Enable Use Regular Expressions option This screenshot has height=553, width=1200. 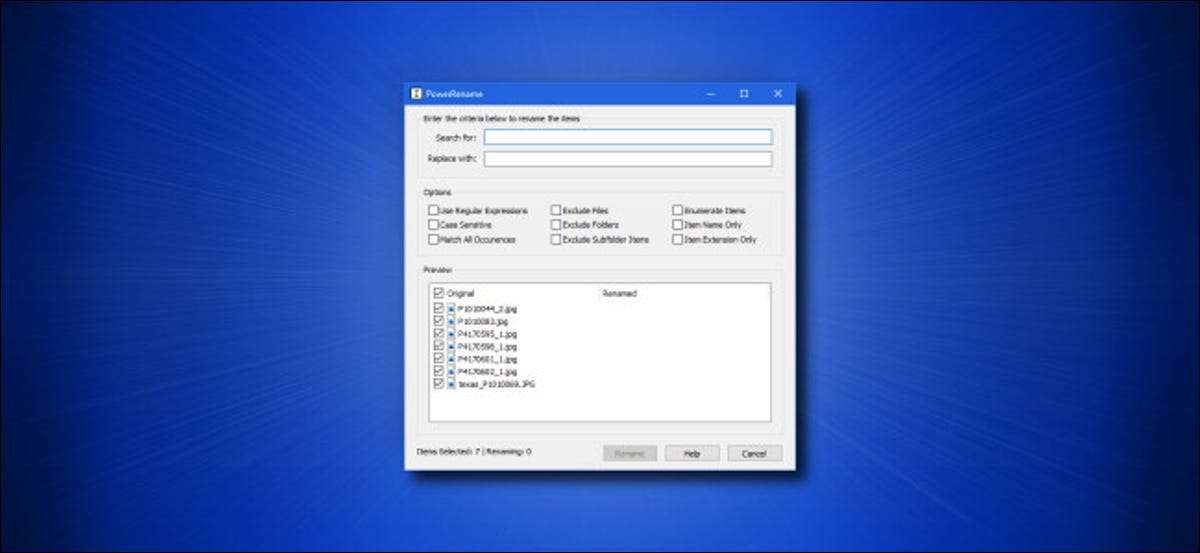pos(433,211)
